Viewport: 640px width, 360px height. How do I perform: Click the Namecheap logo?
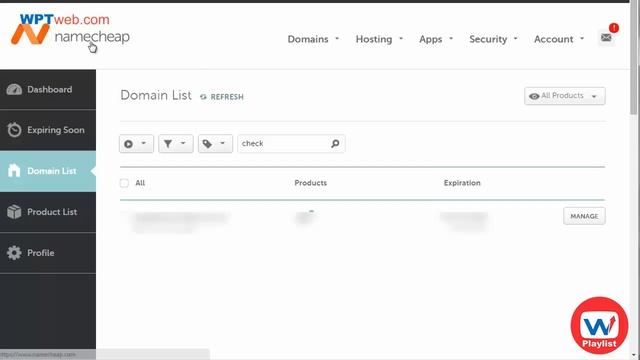tap(70, 34)
